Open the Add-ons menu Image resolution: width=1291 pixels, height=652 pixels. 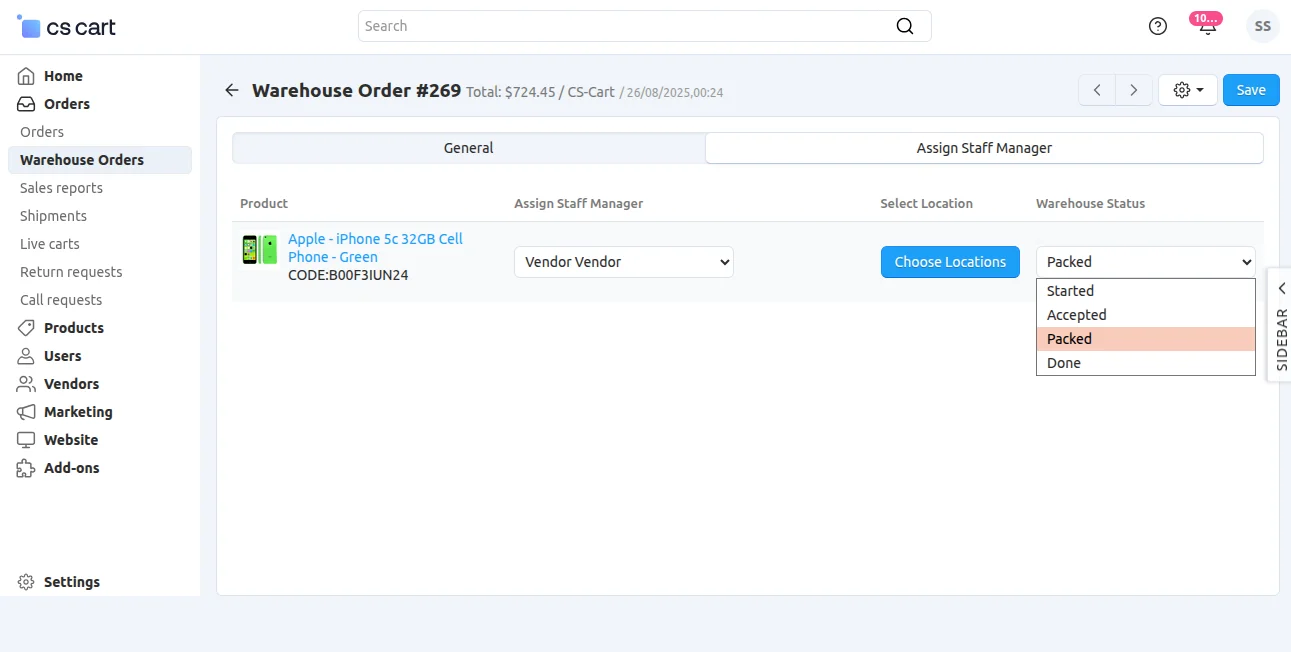72,468
